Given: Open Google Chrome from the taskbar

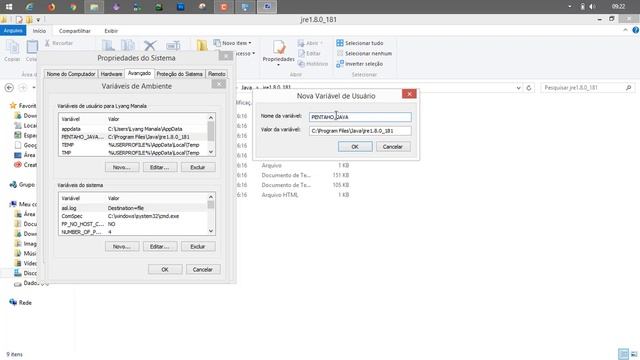Looking at the screenshot, I should coord(73,7).
